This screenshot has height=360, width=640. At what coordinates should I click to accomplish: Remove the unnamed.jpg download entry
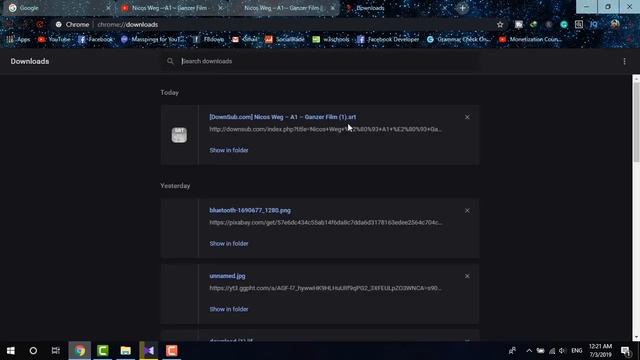[467, 276]
